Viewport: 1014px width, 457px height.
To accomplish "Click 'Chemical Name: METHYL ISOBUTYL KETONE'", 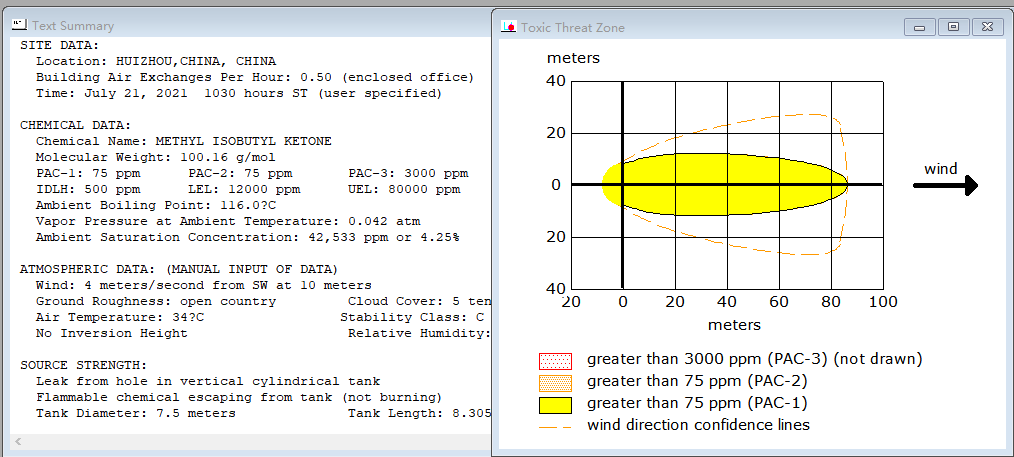I will coord(184,142).
